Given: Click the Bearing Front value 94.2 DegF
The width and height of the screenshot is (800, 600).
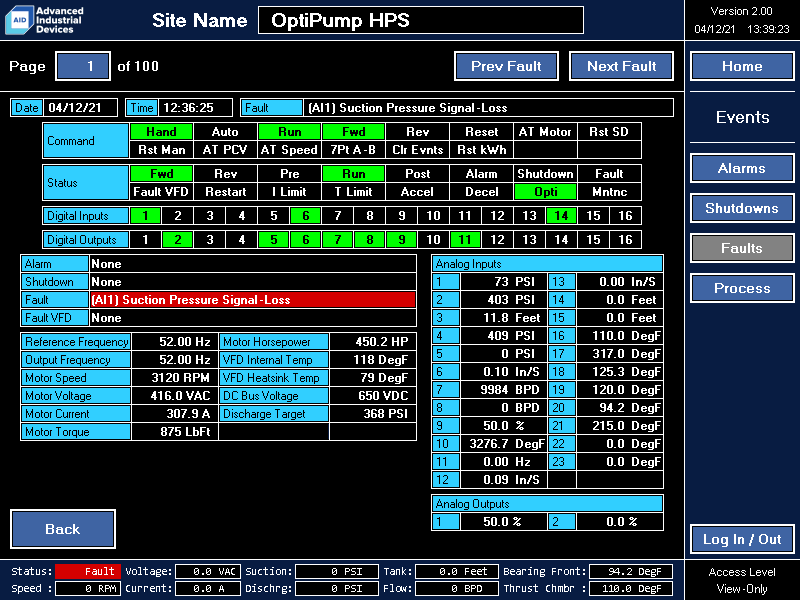Looking at the screenshot, I should (631, 571).
